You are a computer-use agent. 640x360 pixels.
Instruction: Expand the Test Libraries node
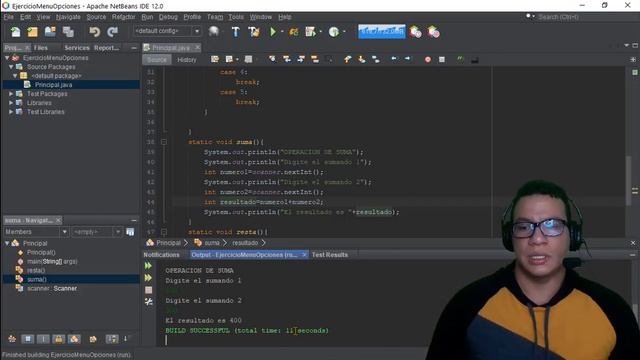[x=11, y=112]
